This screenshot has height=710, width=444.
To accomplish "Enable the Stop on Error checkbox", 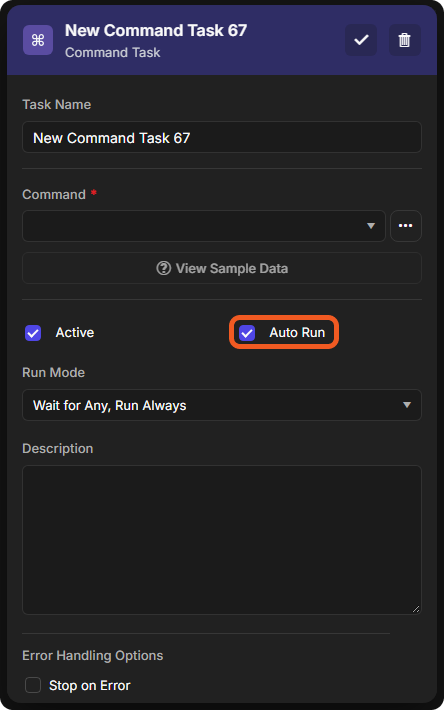I will point(33,685).
